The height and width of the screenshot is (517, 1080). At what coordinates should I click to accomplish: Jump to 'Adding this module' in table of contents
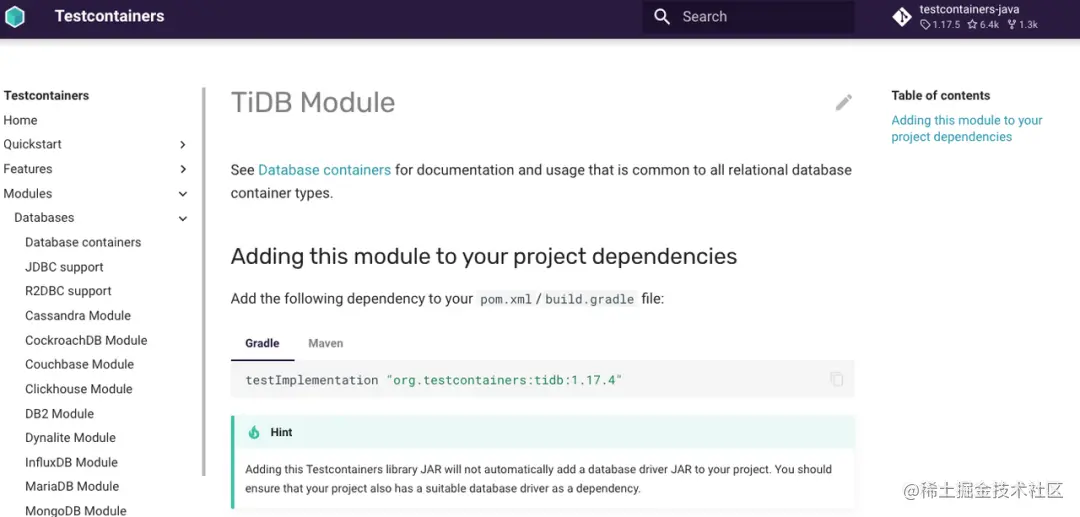click(966, 129)
